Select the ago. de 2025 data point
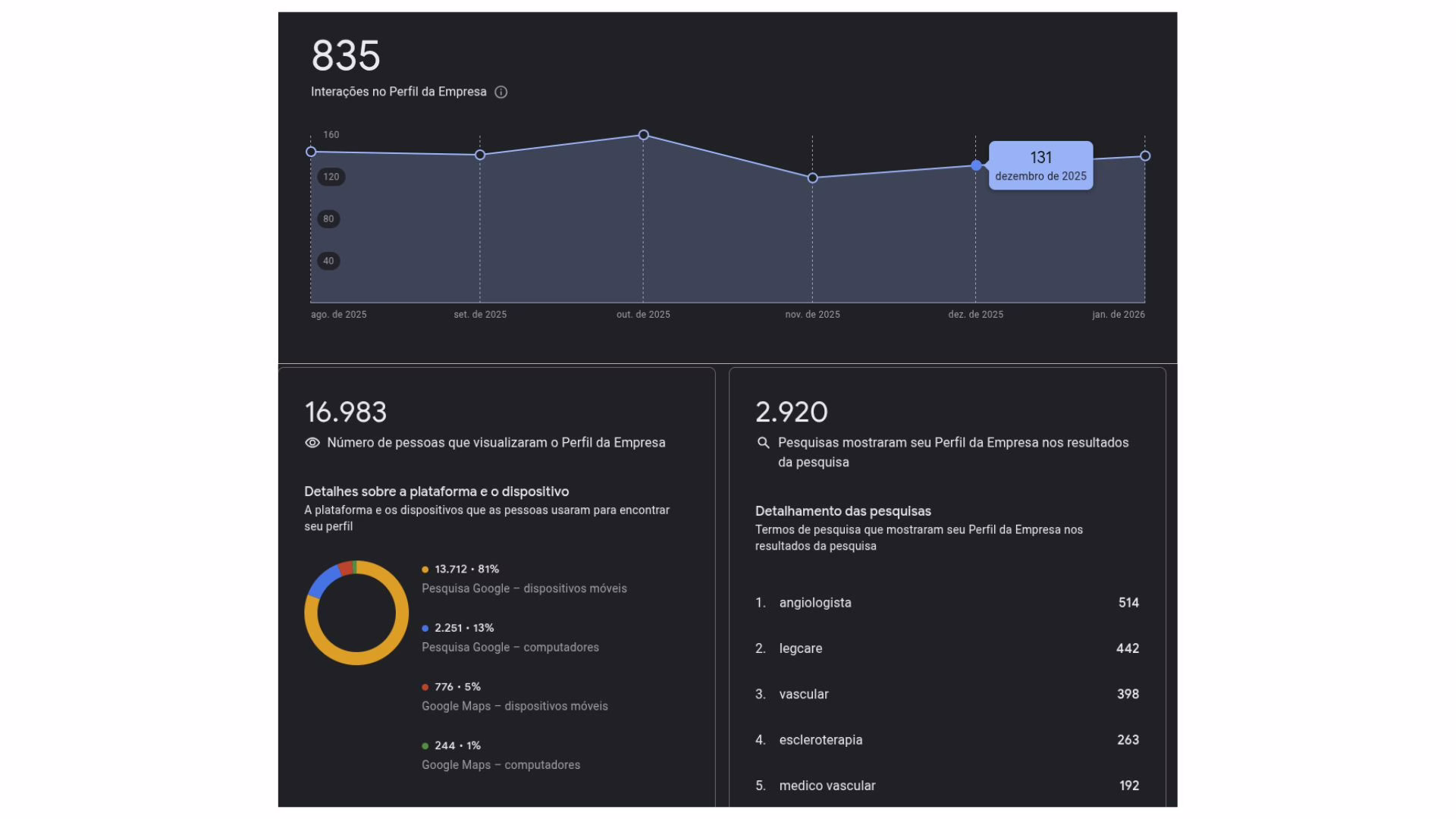 click(311, 152)
